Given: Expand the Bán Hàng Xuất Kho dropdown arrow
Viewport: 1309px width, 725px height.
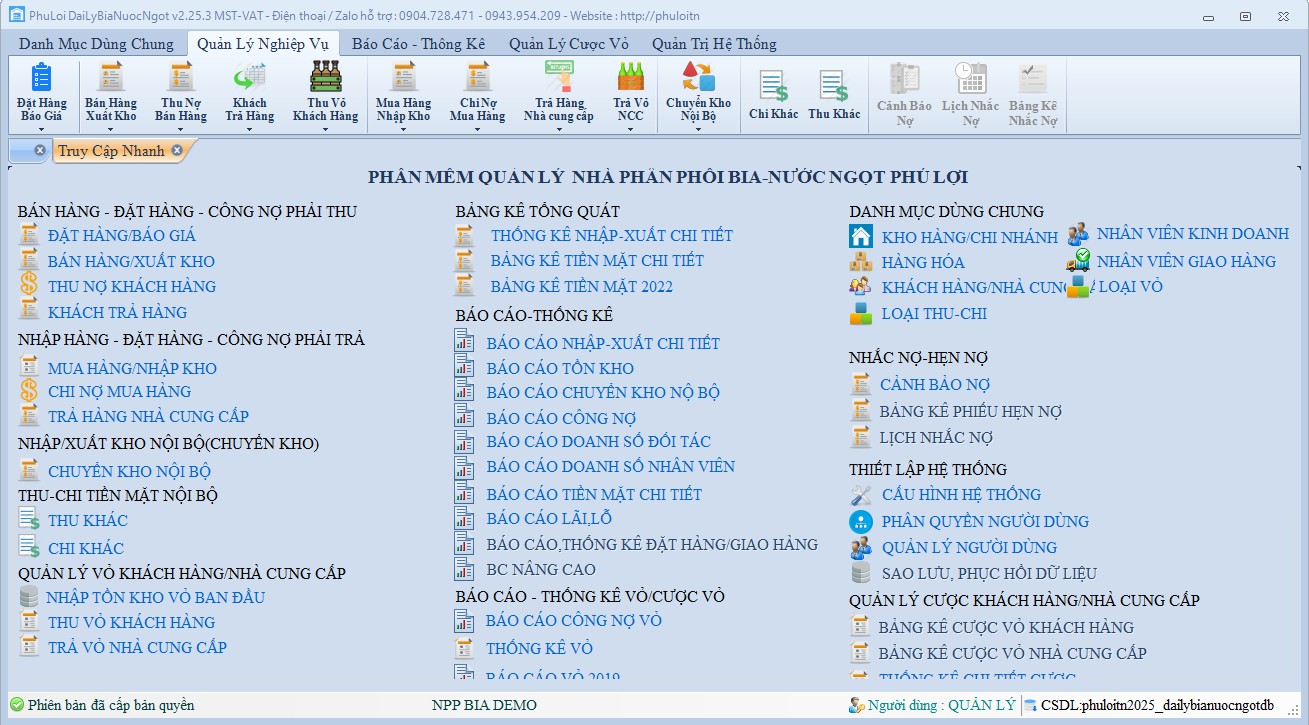Looking at the screenshot, I should (110, 128).
